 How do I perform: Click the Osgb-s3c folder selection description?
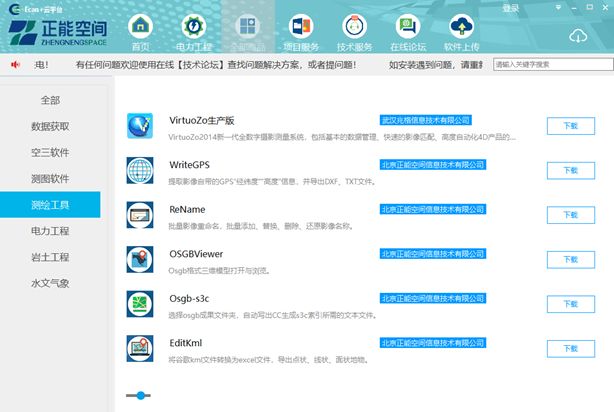pos(273,315)
